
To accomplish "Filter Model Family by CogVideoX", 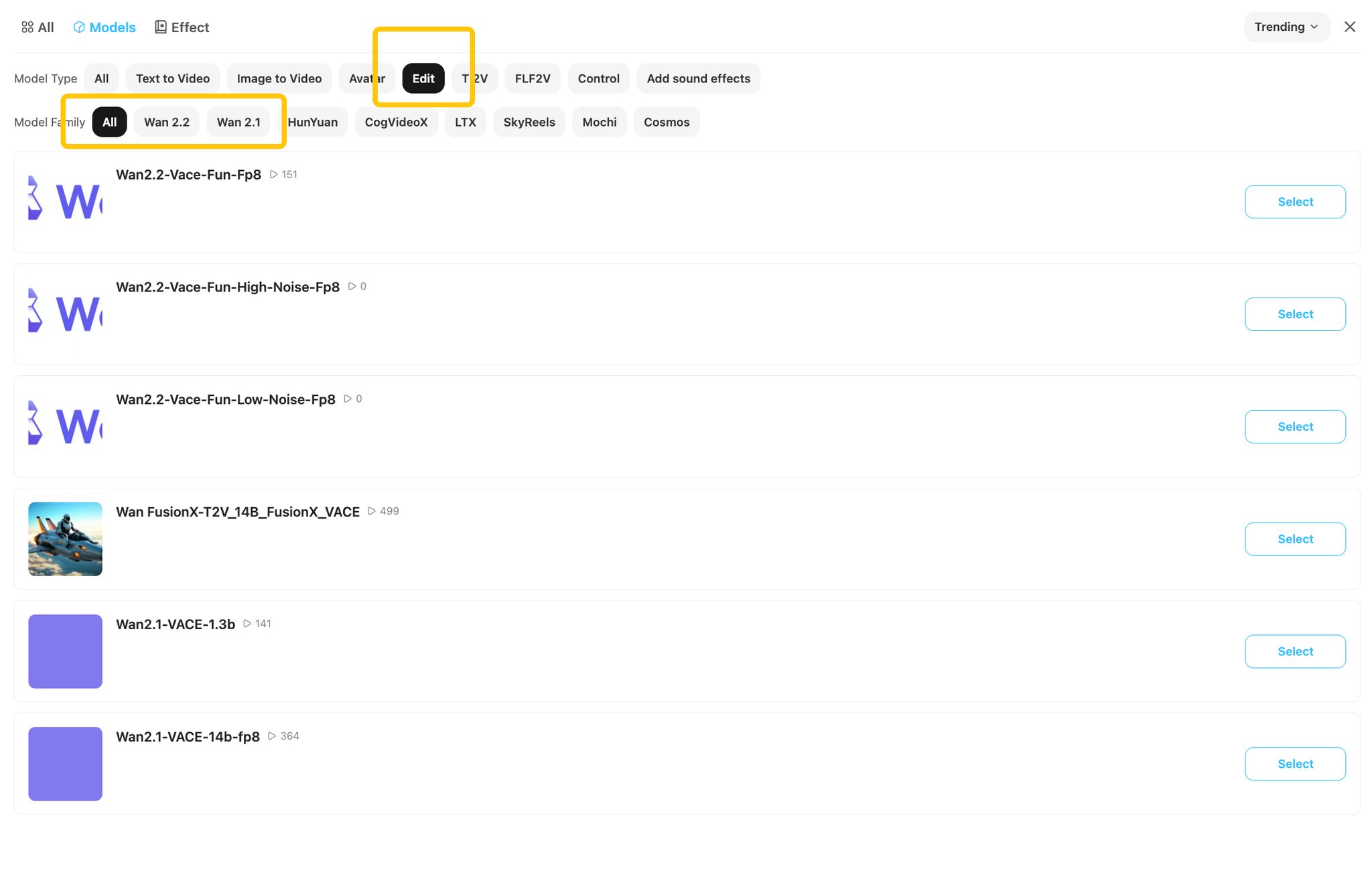I will point(396,122).
